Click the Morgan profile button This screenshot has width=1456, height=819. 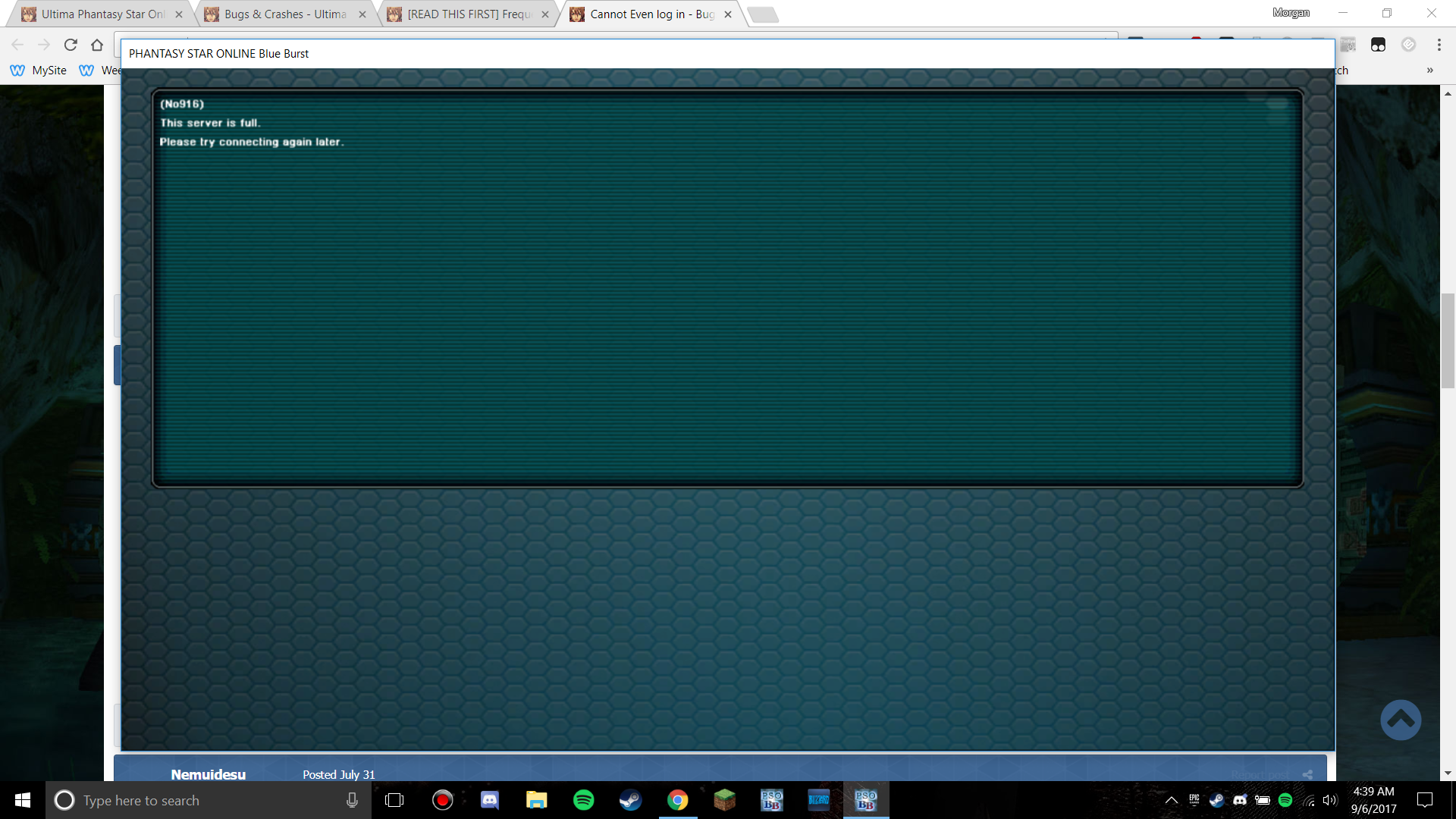pos(1291,13)
